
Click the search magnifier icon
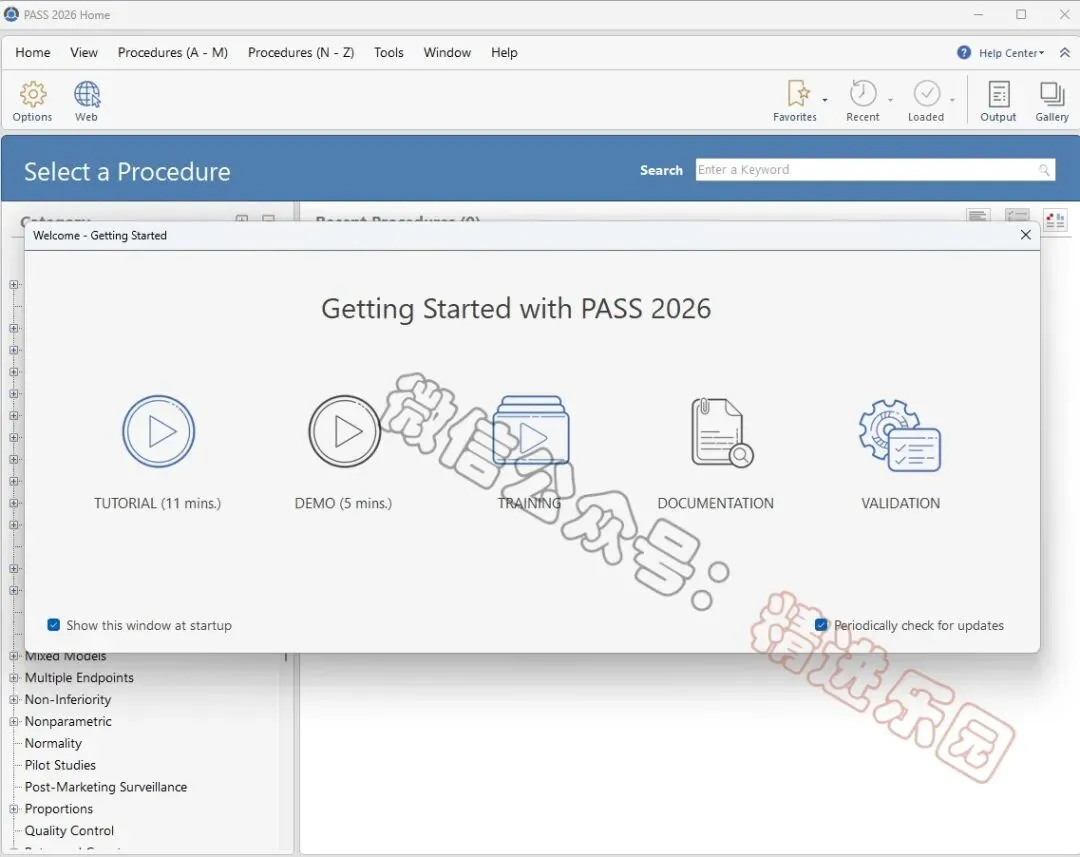(x=1044, y=169)
